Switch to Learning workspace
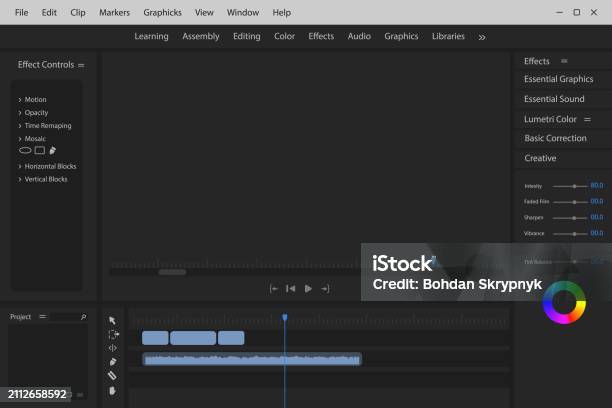The height and width of the screenshot is (408, 612). 151,36
